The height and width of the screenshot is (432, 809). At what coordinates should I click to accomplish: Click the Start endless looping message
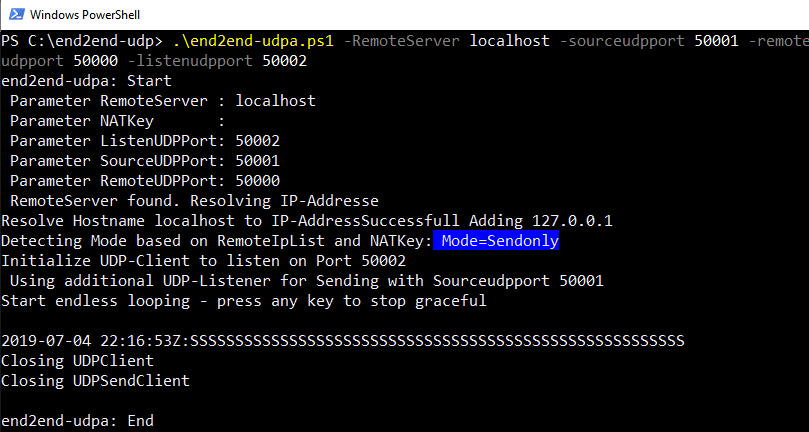click(244, 301)
